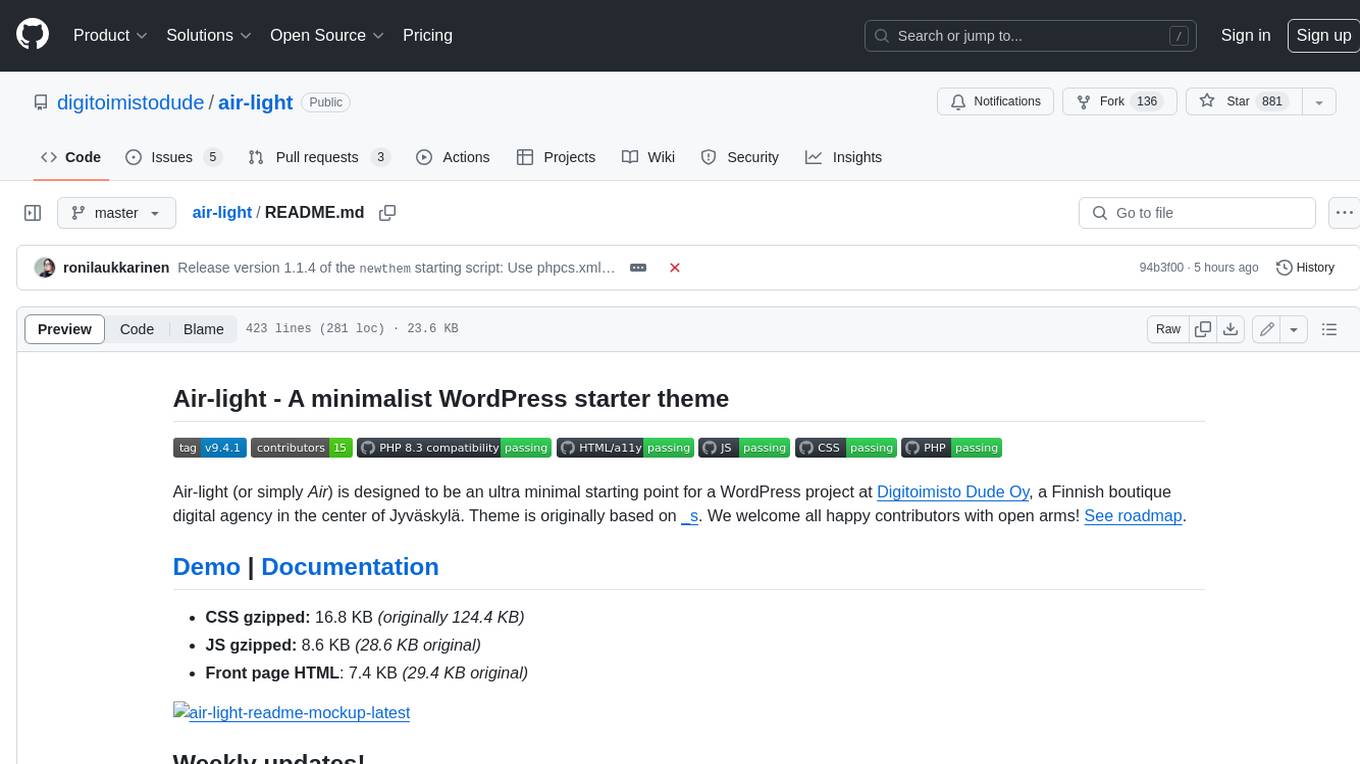
Task: Open the Documentation heading link
Action: coord(350,566)
